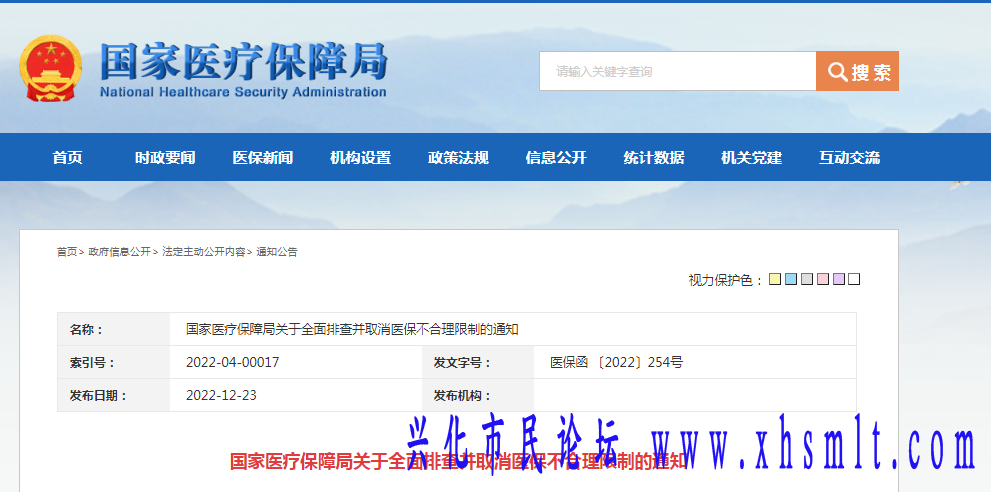Open the 政策法规 navigation item

(458, 157)
